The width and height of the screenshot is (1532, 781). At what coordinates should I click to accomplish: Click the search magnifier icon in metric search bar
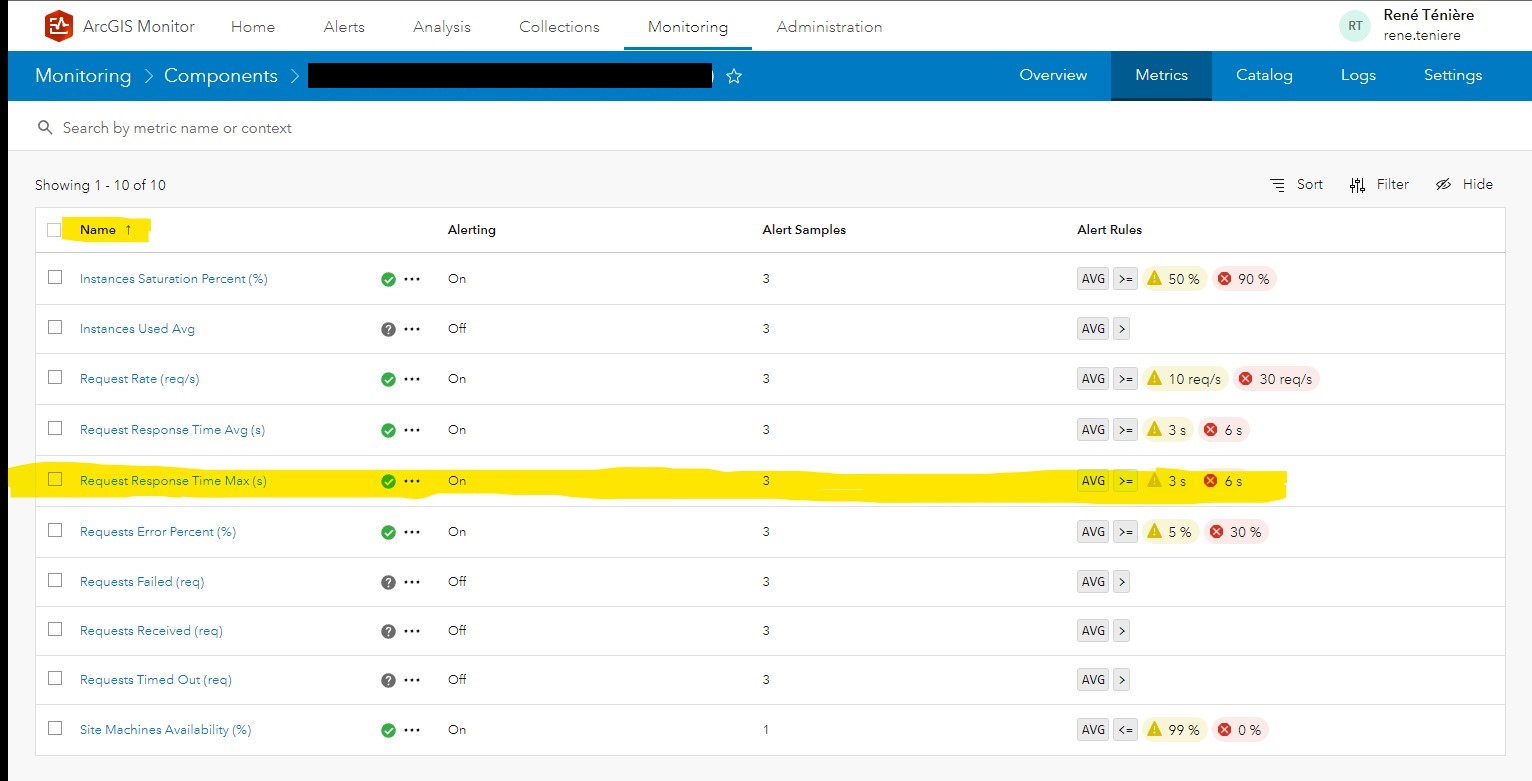coord(45,128)
